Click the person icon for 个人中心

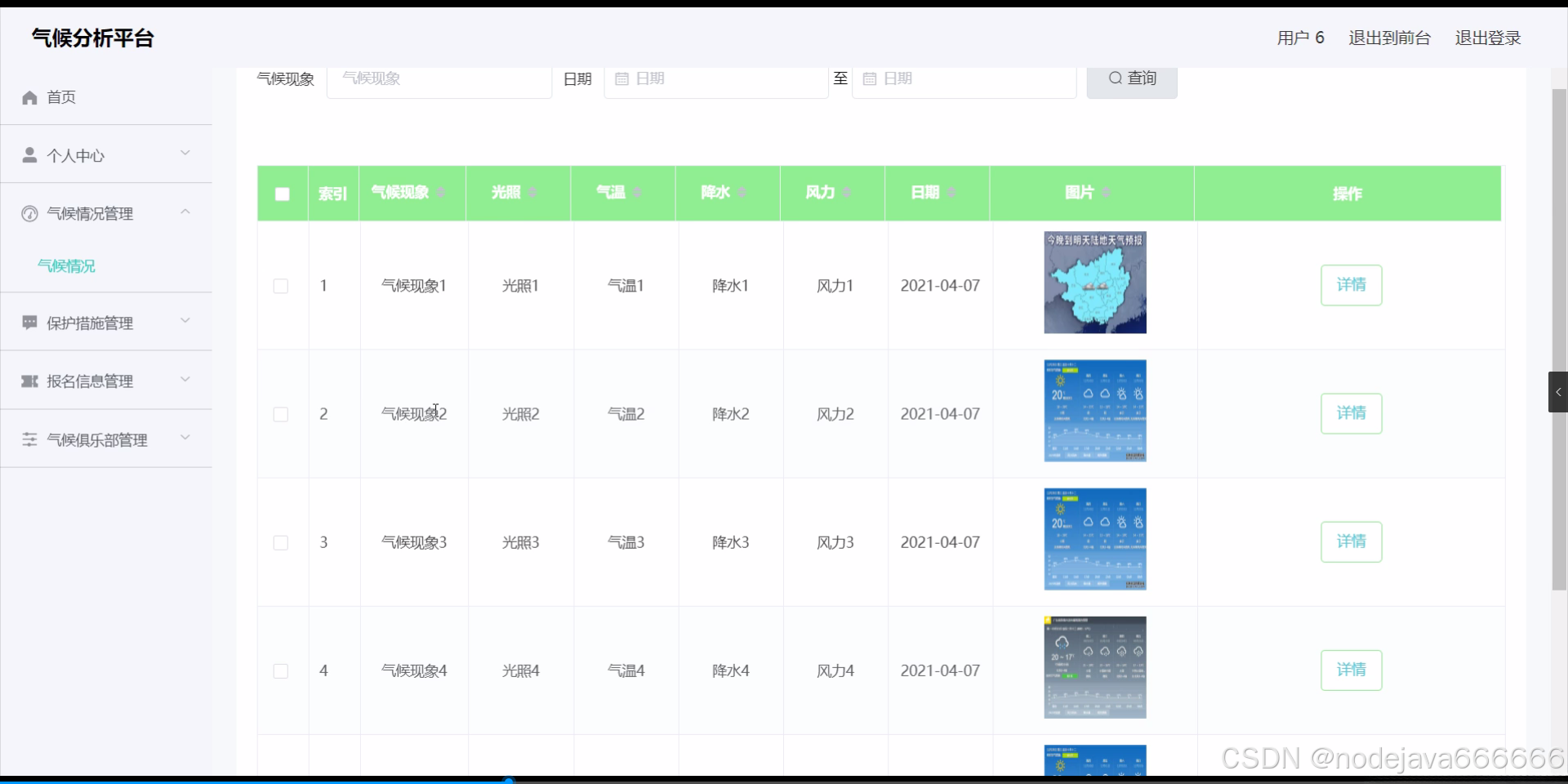coord(29,155)
